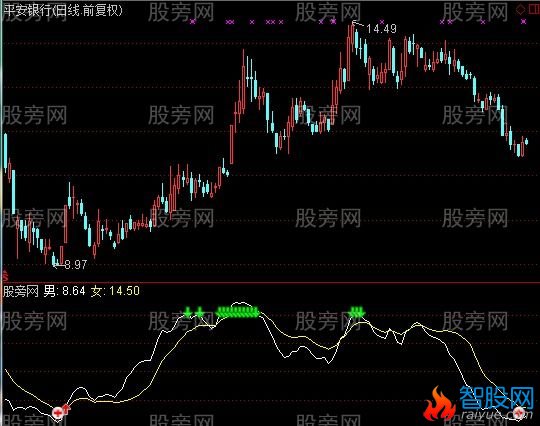Click the rightmost purple x marker on top row
540x426 pixels.
[523, 22]
